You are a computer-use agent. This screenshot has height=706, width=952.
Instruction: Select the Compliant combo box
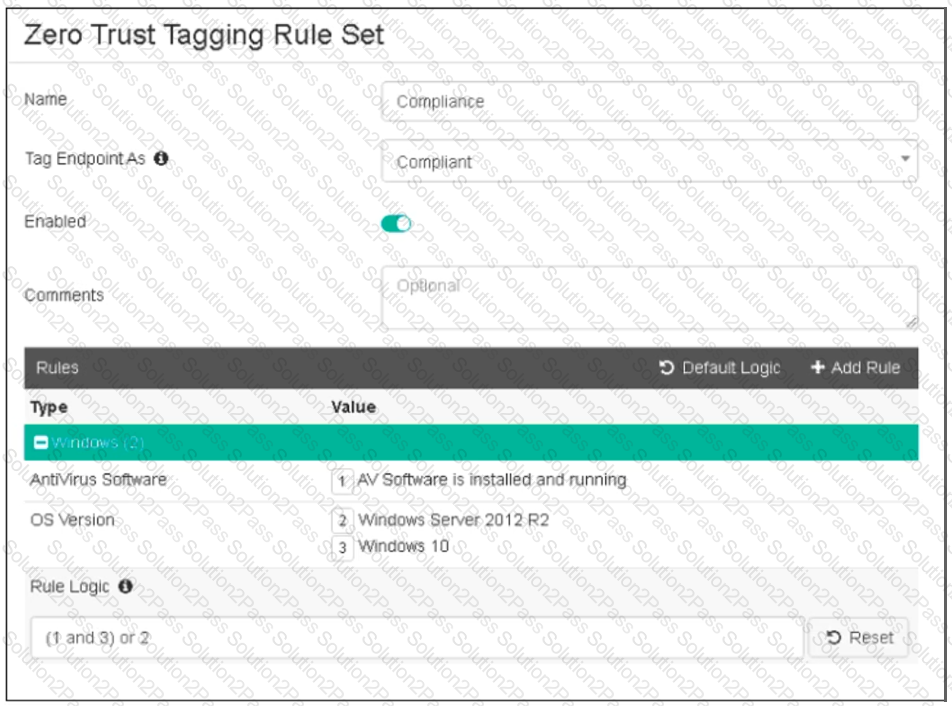649,161
